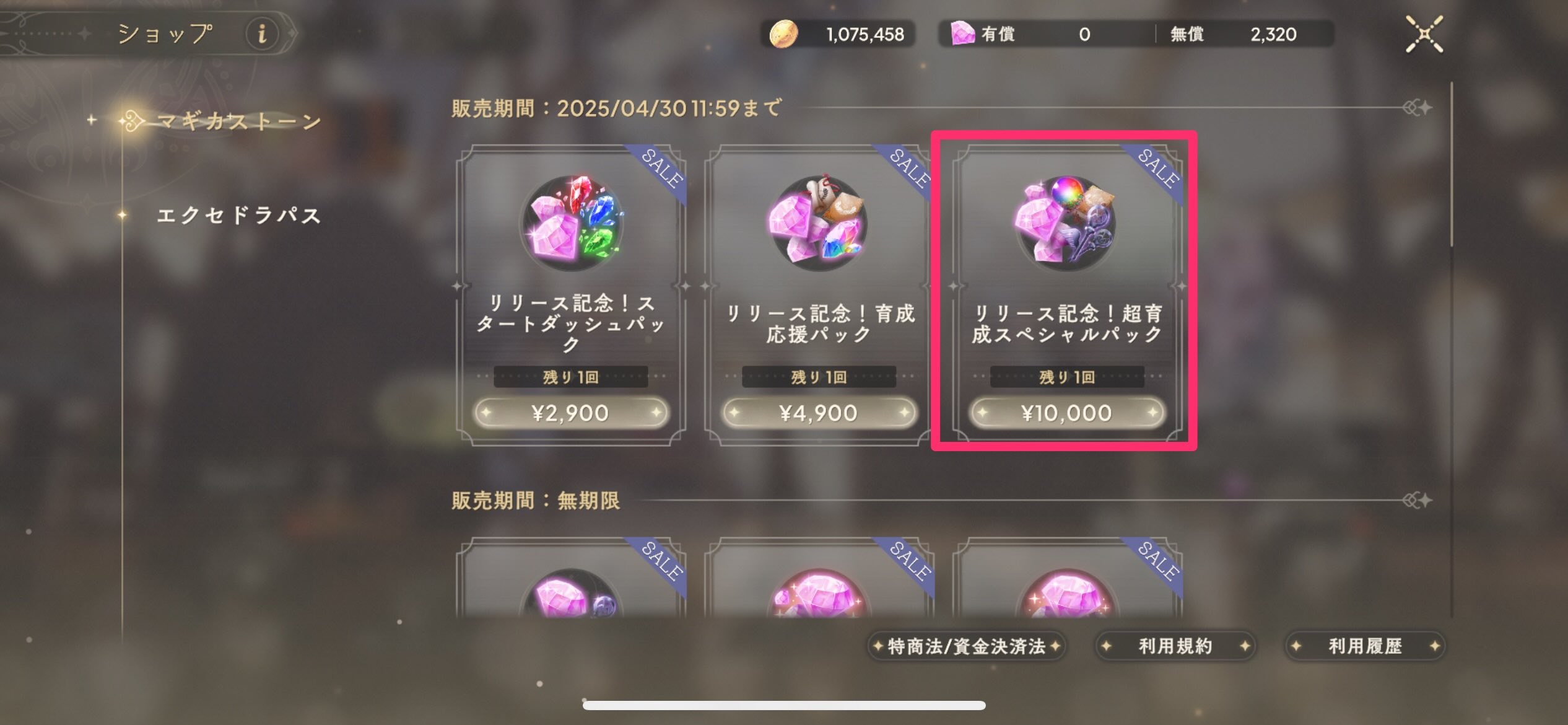This screenshot has height=725, width=1568.
Task: Close the shop with the X icon
Action: point(1424,34)
